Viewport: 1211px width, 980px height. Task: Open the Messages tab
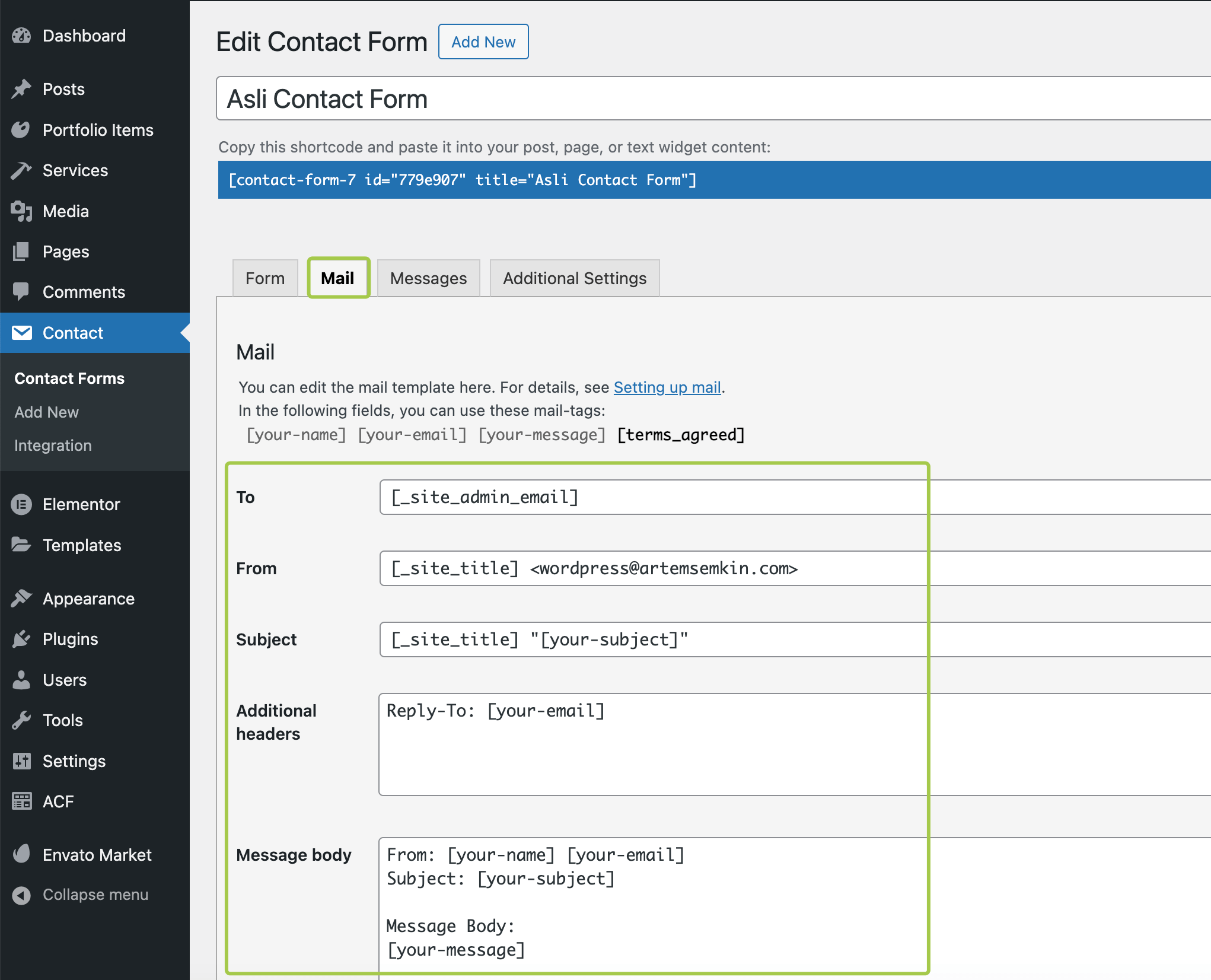[428, 278]
